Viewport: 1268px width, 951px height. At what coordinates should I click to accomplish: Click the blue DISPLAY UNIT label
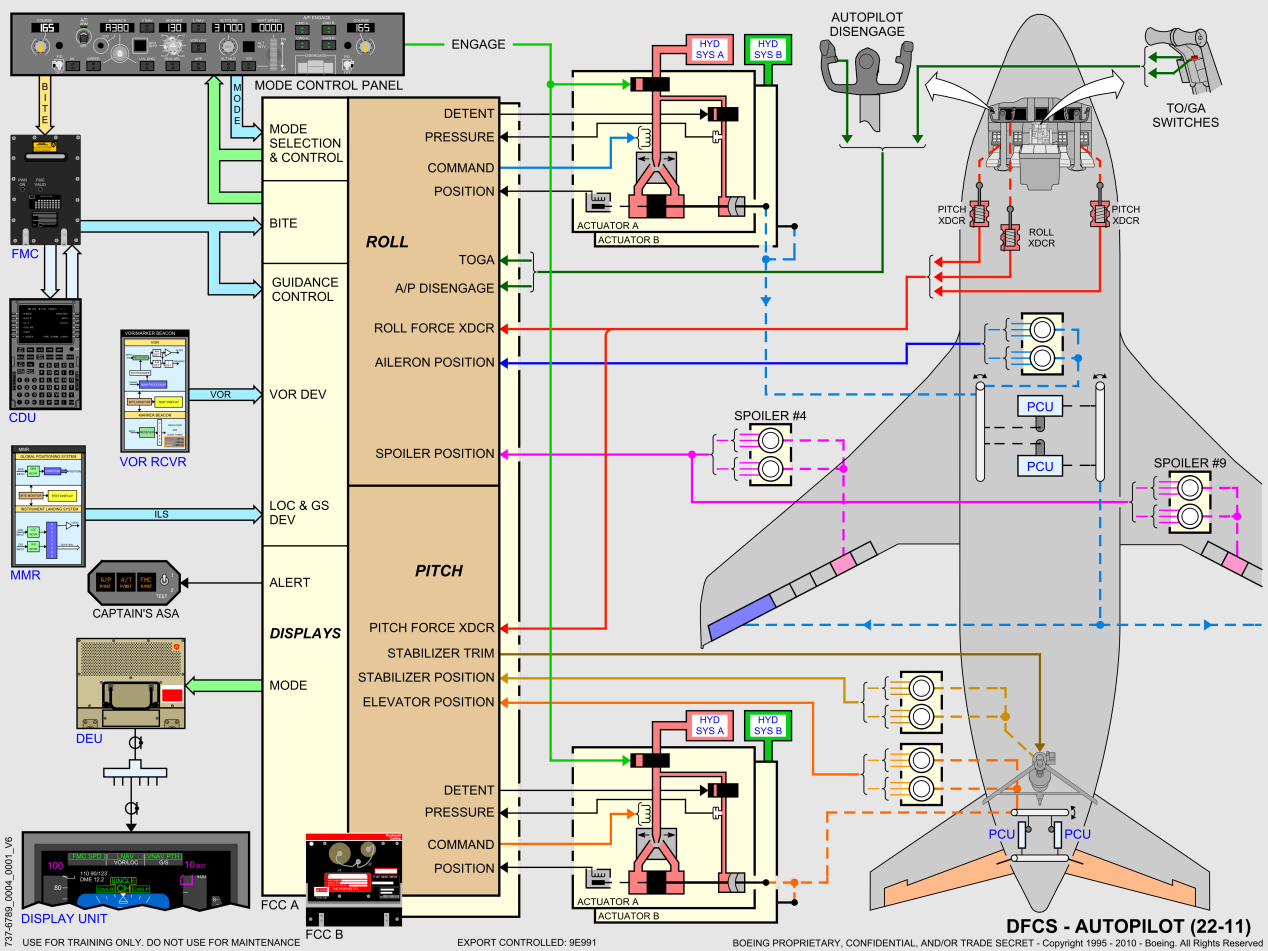click(x=64, y=919)
